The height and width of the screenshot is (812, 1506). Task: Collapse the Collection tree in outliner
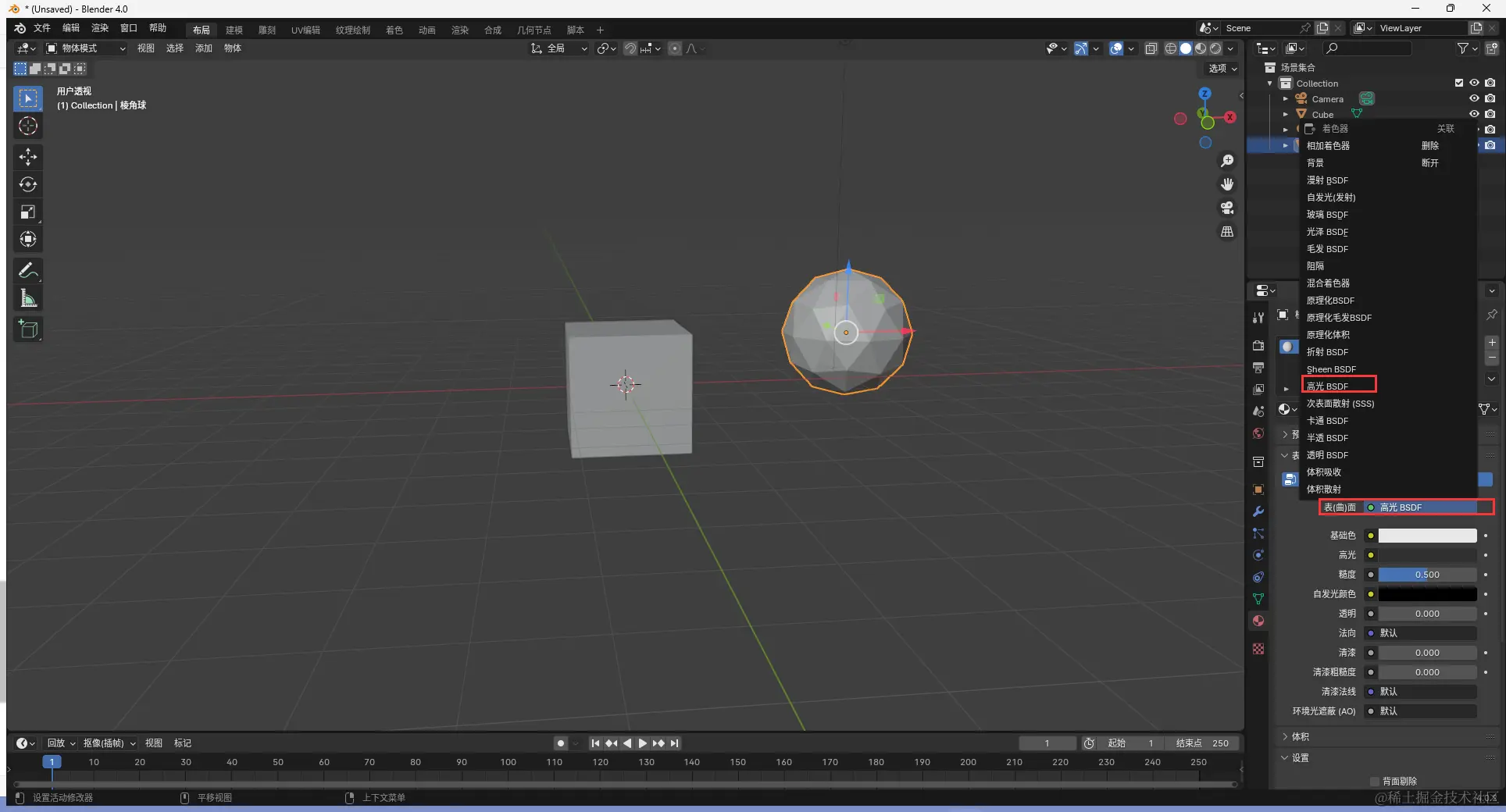point(1270,84)
